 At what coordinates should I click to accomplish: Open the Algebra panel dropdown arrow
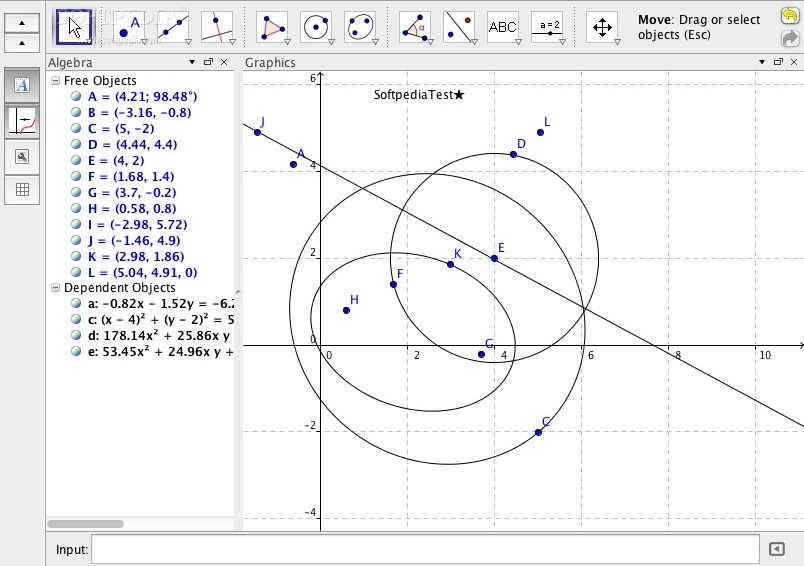(193, 62)
